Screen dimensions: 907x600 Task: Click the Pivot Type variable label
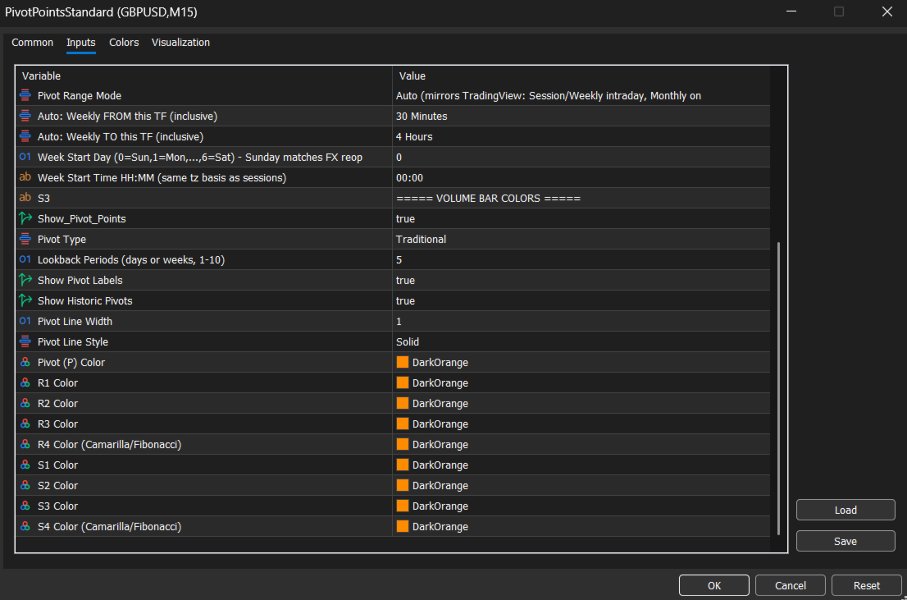61,239
